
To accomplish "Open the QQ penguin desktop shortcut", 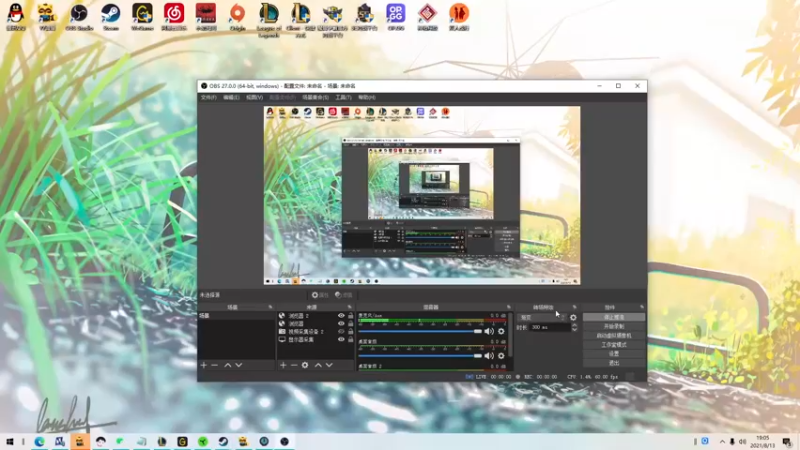I will [x=16, y=17].
